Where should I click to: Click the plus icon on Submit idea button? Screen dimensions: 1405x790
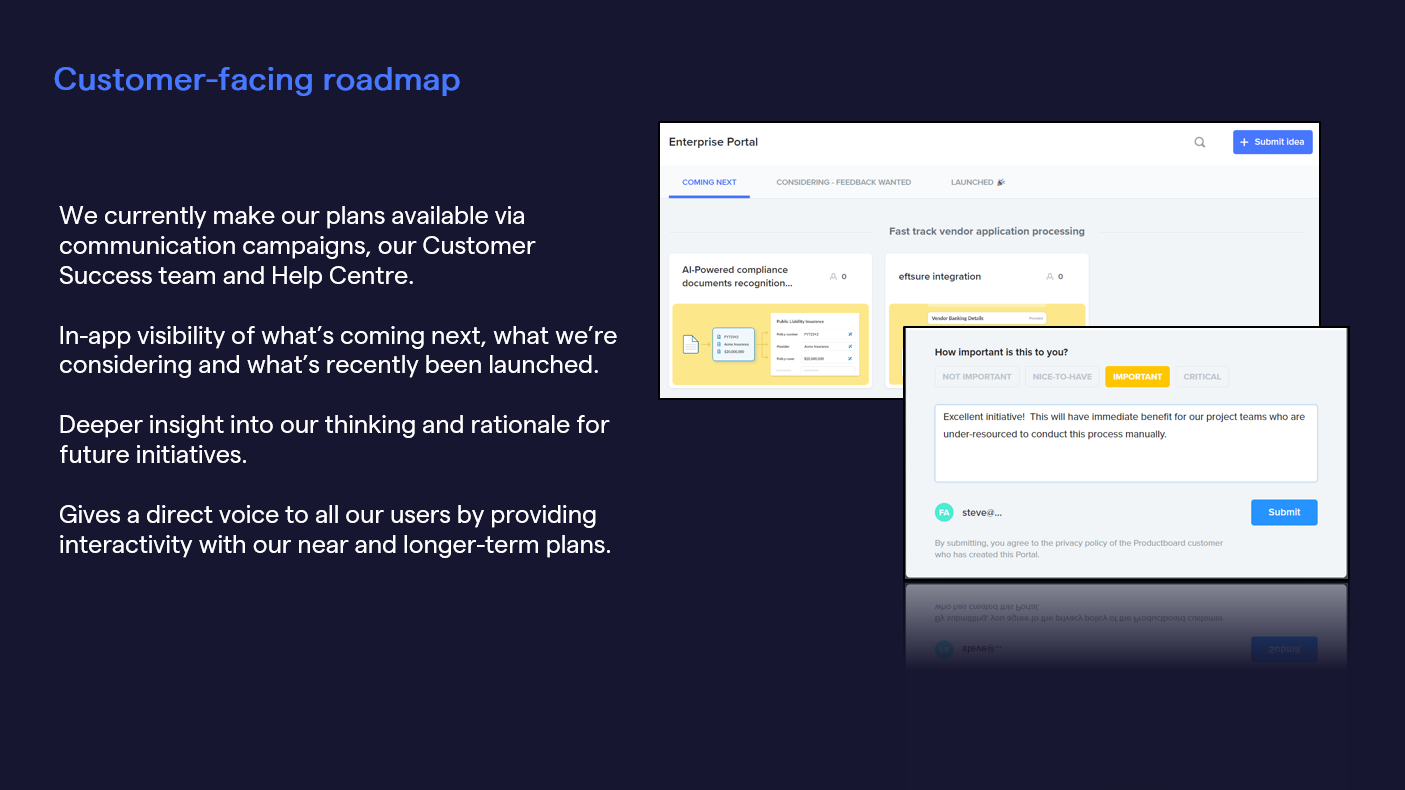(1243, 142)
